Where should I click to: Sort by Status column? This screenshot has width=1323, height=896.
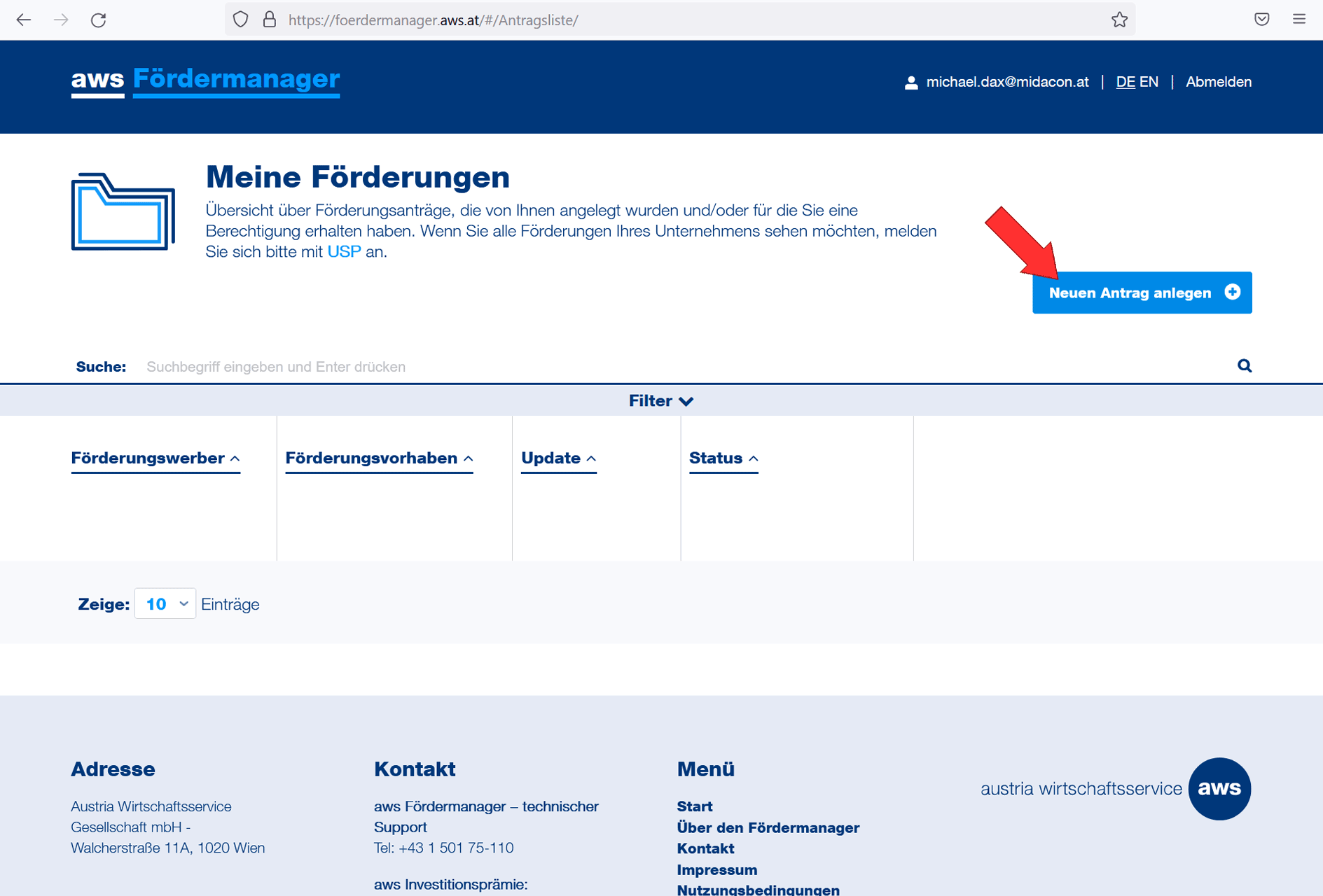[x=723, y=458]
